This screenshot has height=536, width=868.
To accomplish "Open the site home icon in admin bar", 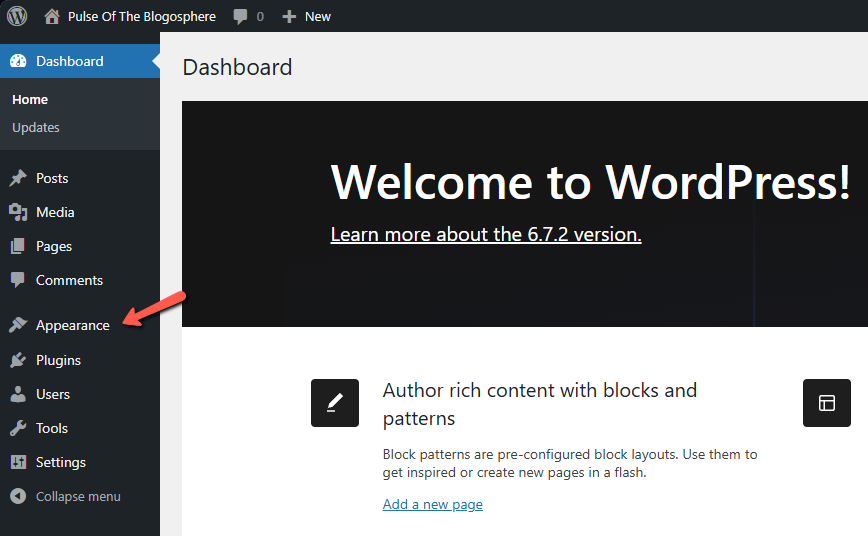I will pos(52,16).
